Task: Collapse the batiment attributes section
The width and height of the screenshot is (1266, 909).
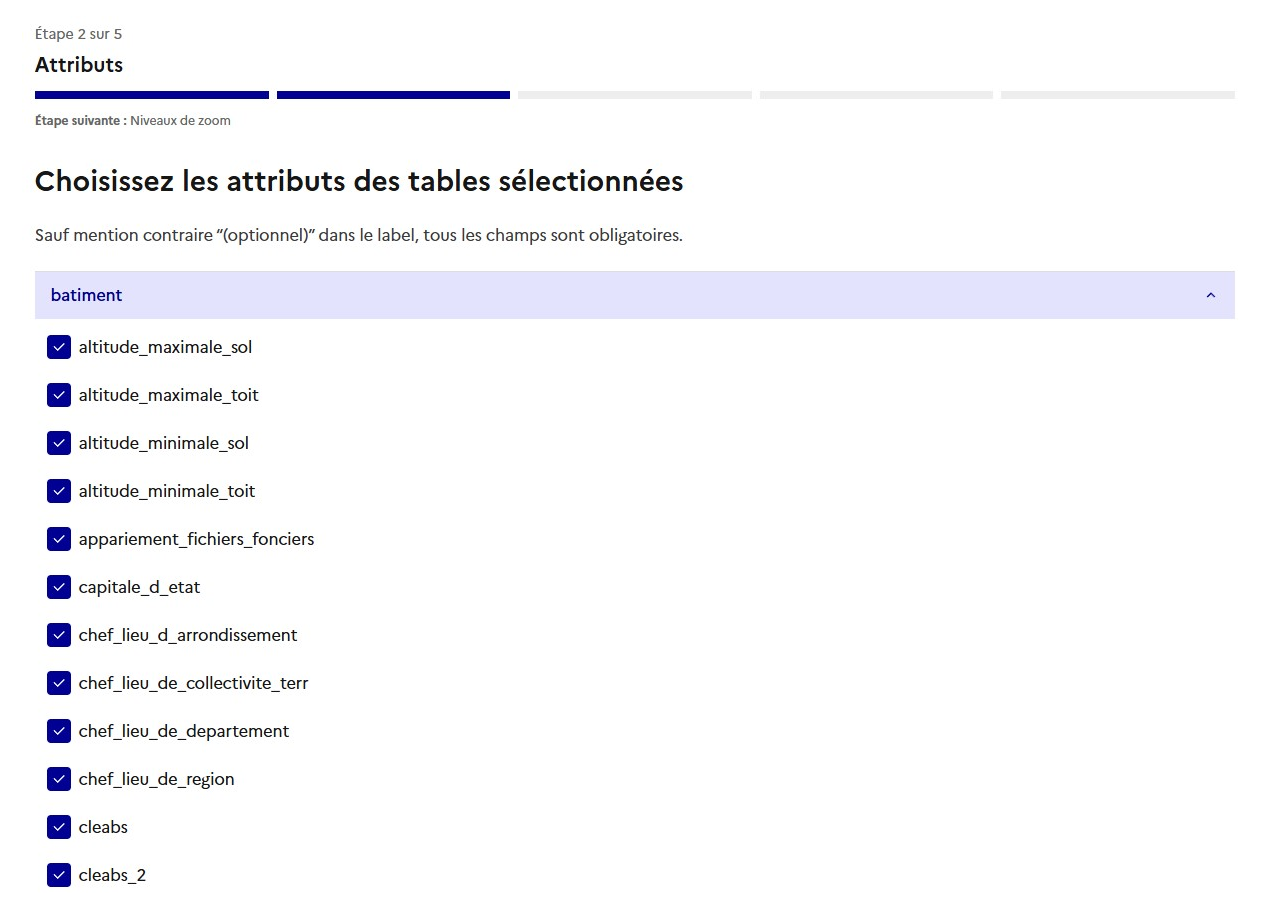Action: click(x=635, y=295)
